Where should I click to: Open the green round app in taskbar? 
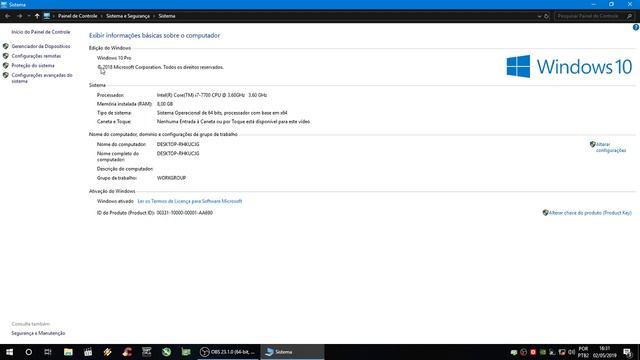click(x=166, y=352)
